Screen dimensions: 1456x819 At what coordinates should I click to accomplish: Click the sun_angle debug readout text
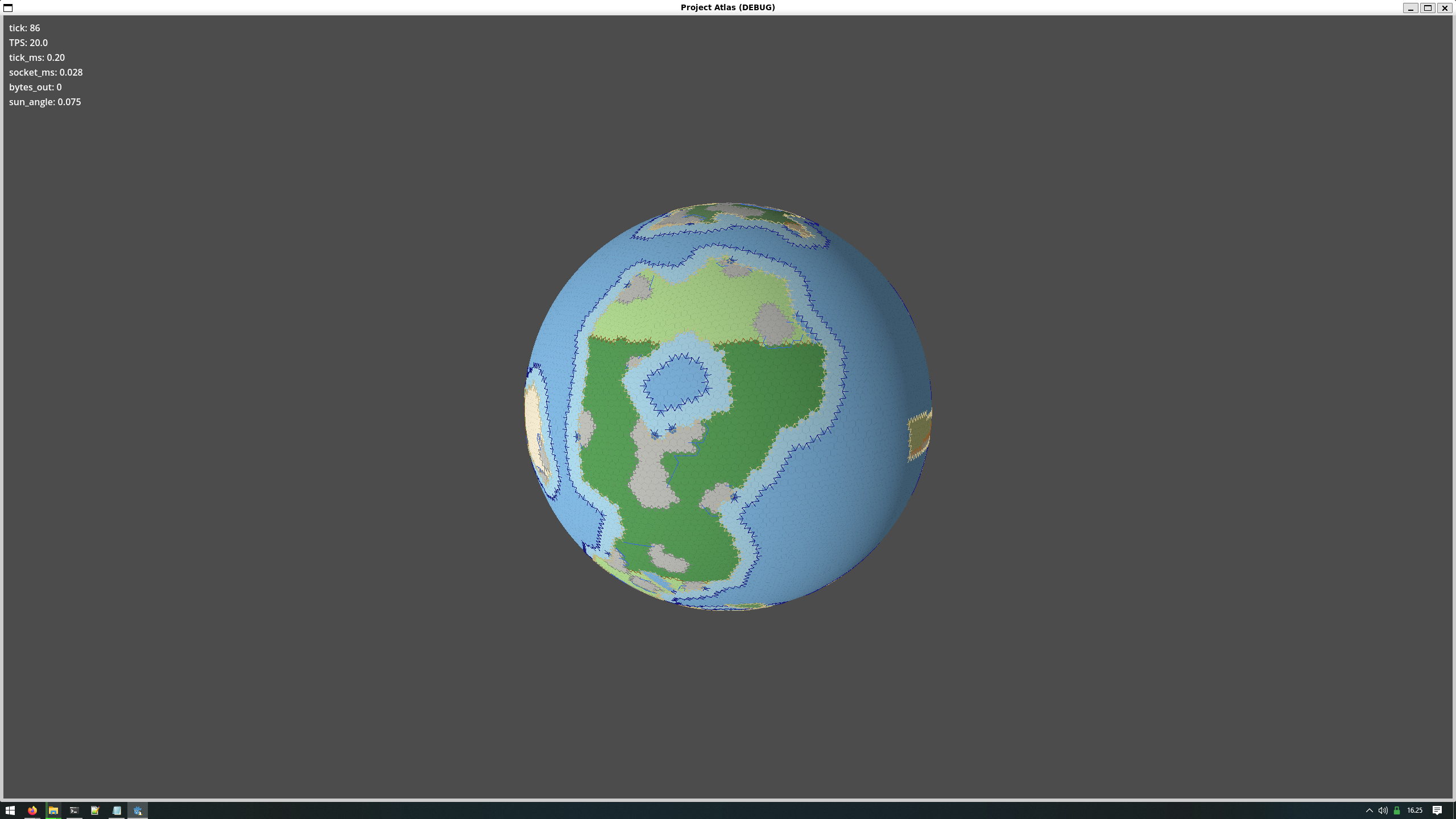[45, 102]
